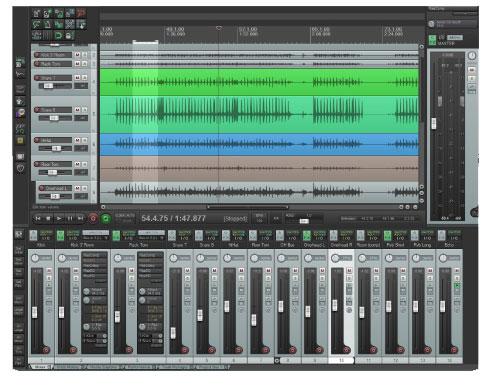The width and height of the screenshot is (486, 379).
Task: Toggle envelope move toolbar icon
Action: click(x=37, y=35)
